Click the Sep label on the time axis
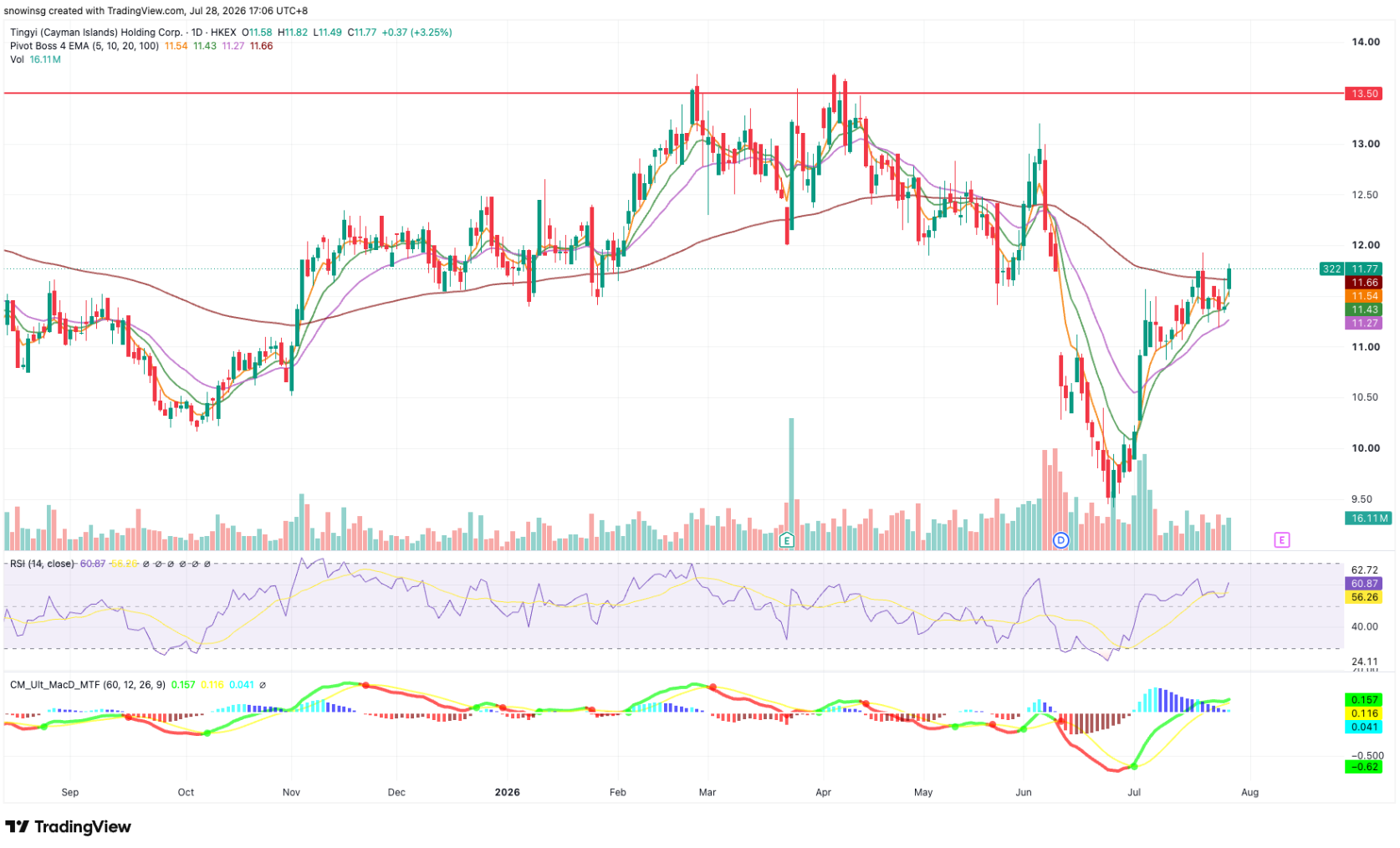This screenshot has height=848, width=1400. coord(70,792)
